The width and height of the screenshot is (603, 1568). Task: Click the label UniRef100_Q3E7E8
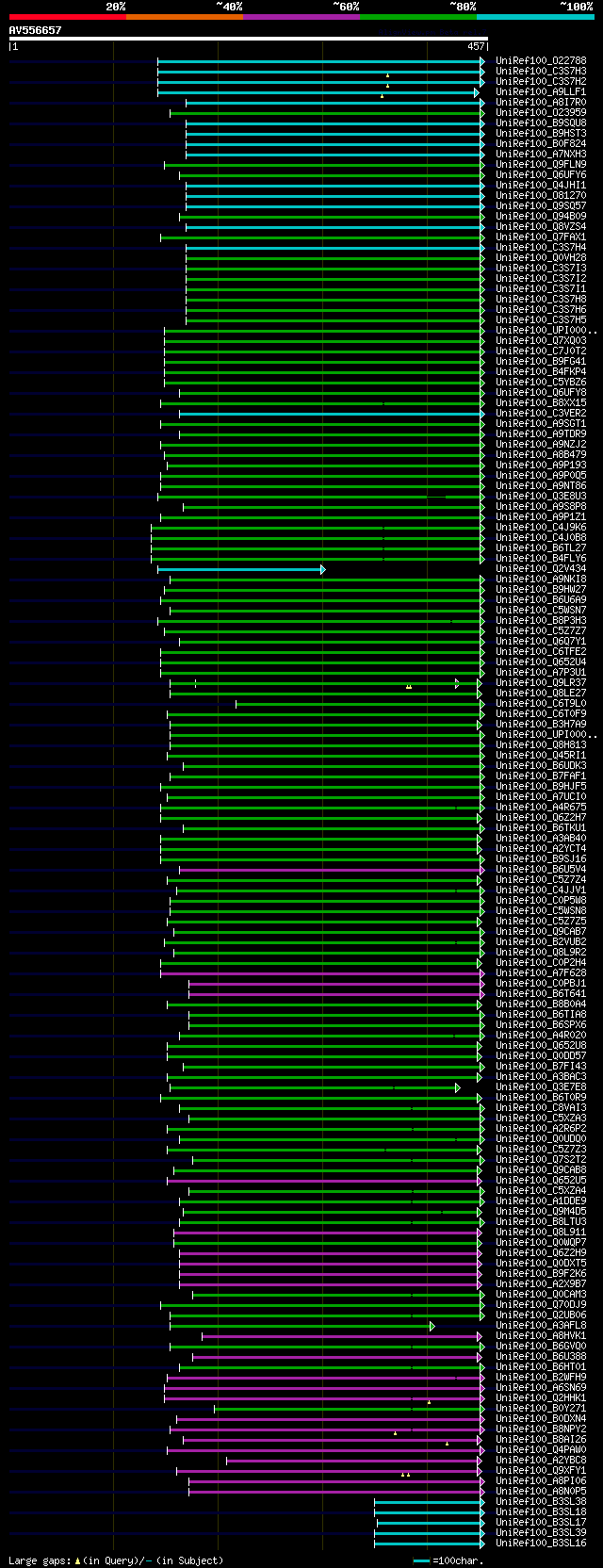tap(541, 1087)
